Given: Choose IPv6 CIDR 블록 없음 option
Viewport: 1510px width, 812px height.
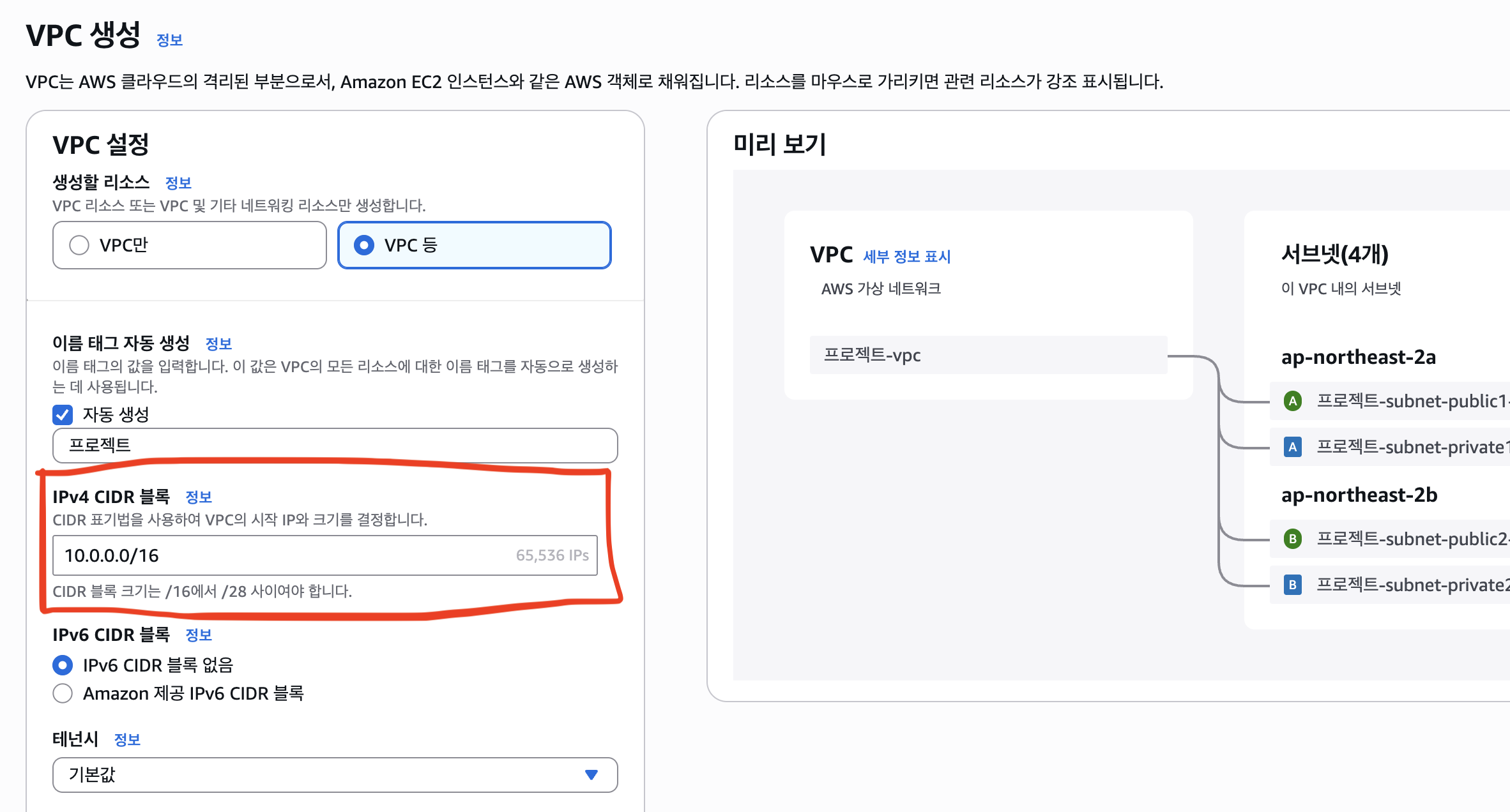Looking at the screenshot, I should (63, 665).
